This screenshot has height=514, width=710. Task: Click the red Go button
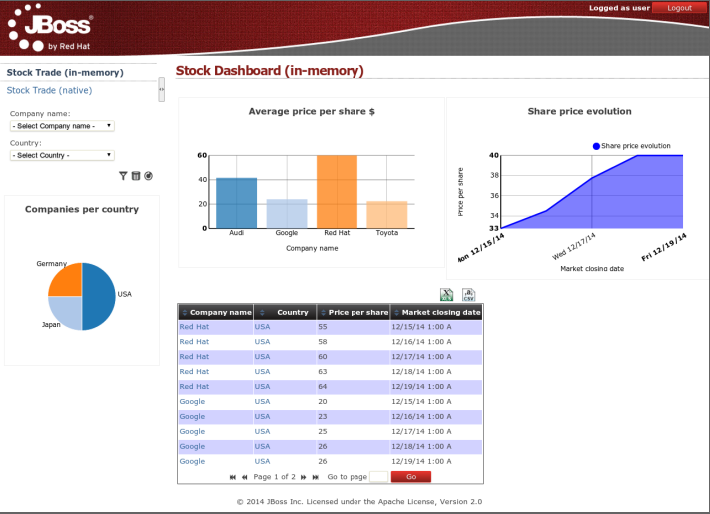coord(411,476)
